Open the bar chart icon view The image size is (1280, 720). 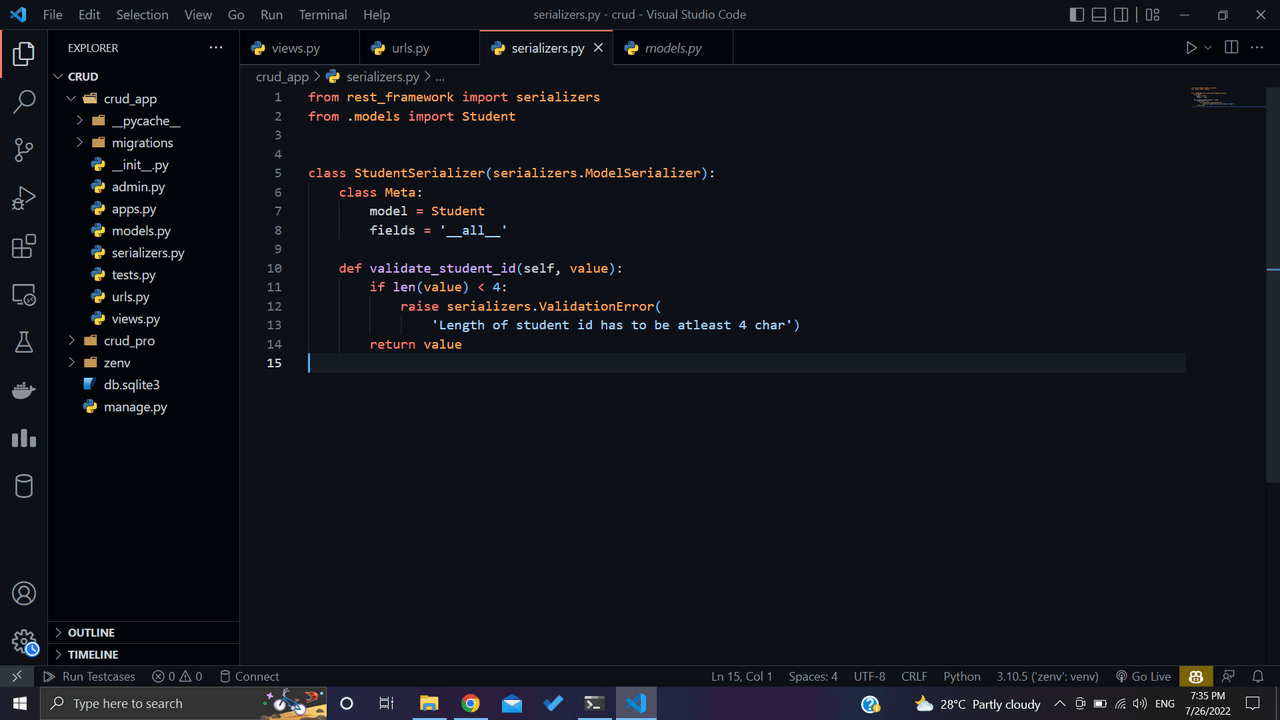(x=24, y=438)
